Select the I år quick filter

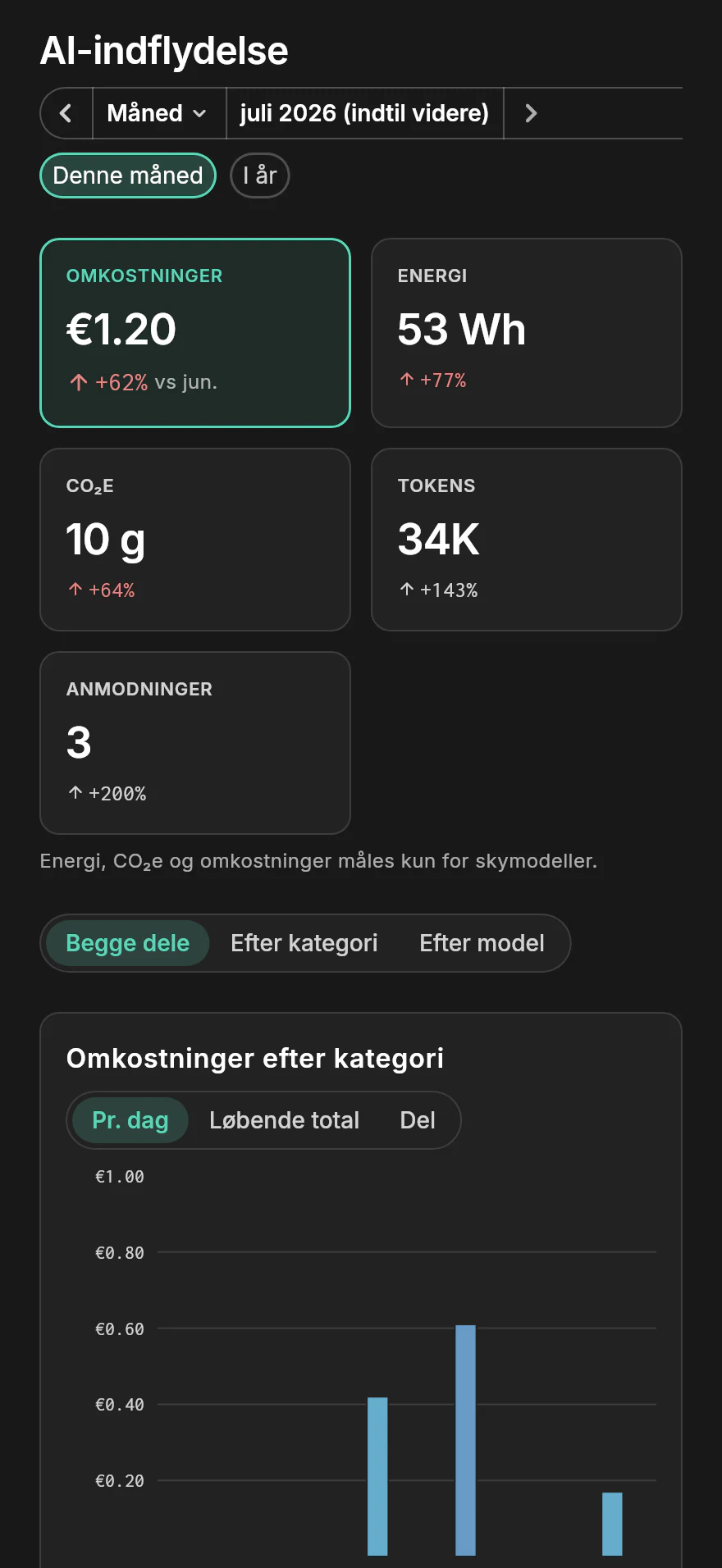tap(259, 175)
